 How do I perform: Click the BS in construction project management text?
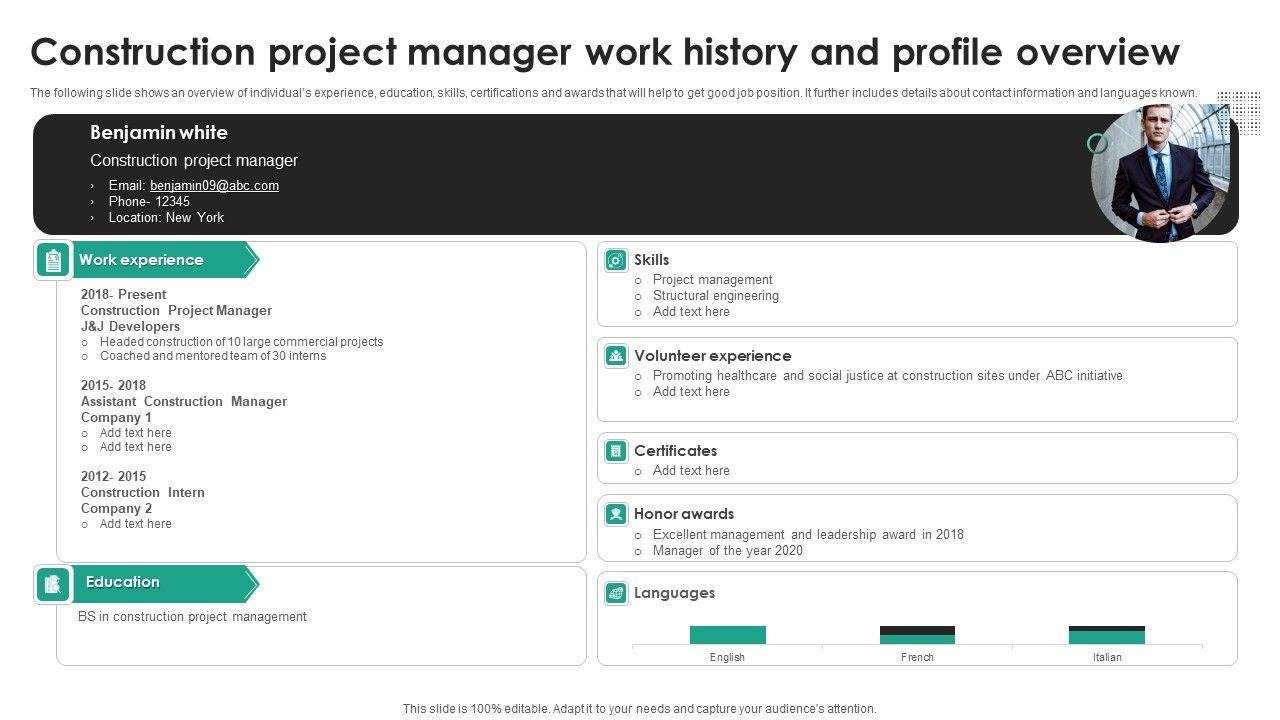[x=192, y=617]
